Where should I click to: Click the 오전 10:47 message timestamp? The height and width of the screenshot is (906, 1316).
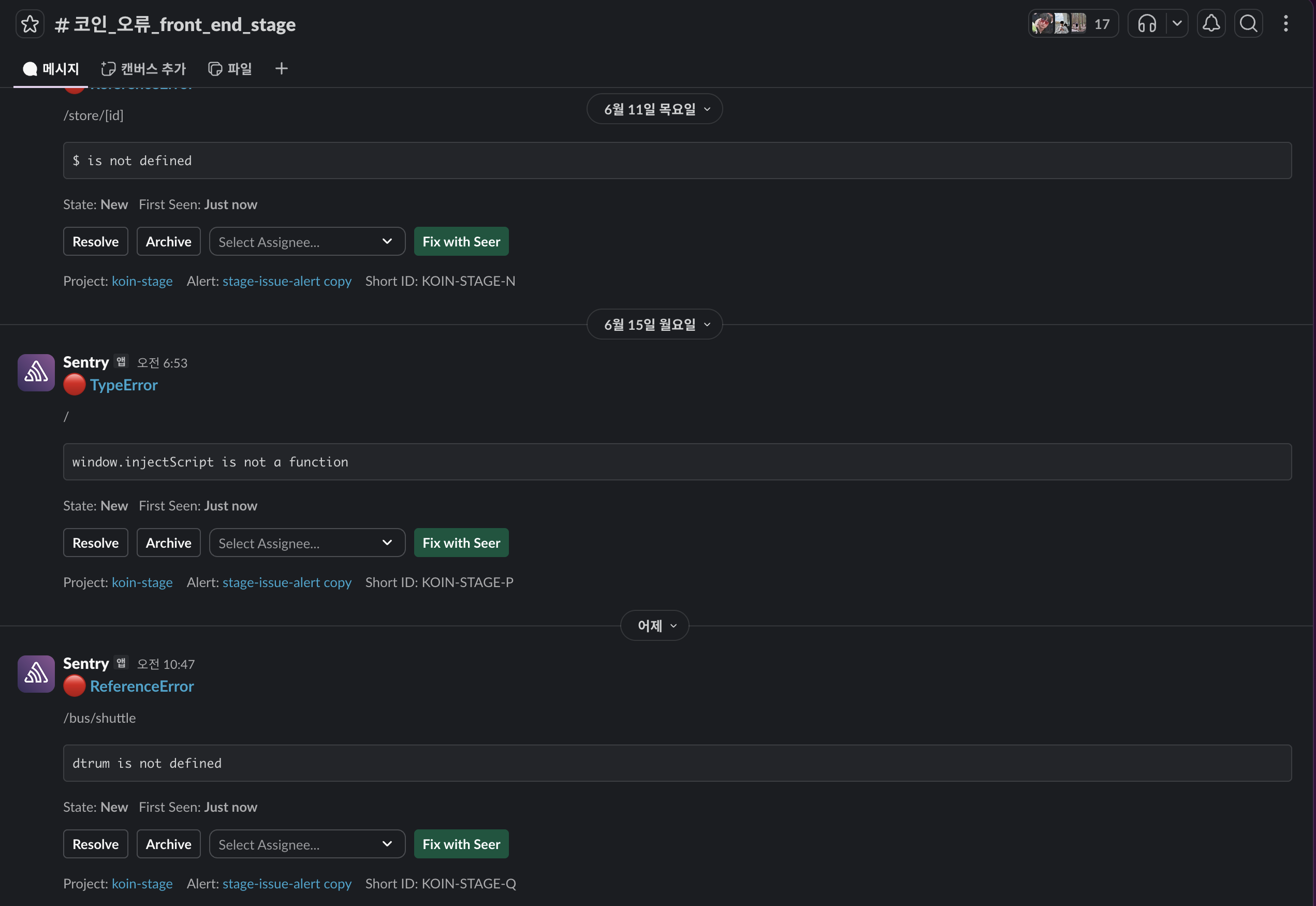(x=166, y=664)
